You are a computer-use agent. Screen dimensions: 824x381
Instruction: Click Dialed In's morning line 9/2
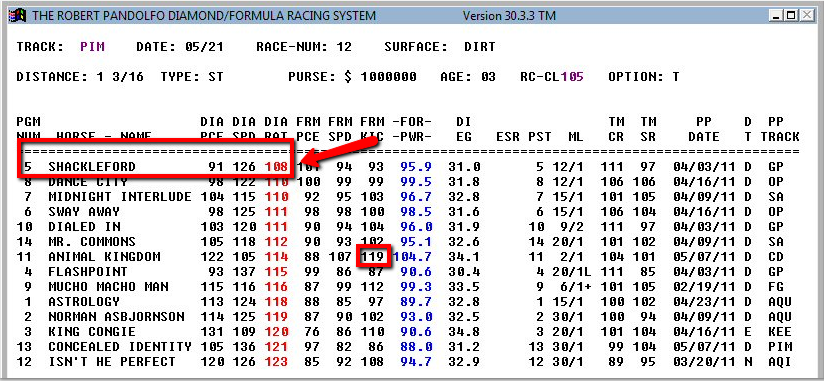tap(572, 227)
